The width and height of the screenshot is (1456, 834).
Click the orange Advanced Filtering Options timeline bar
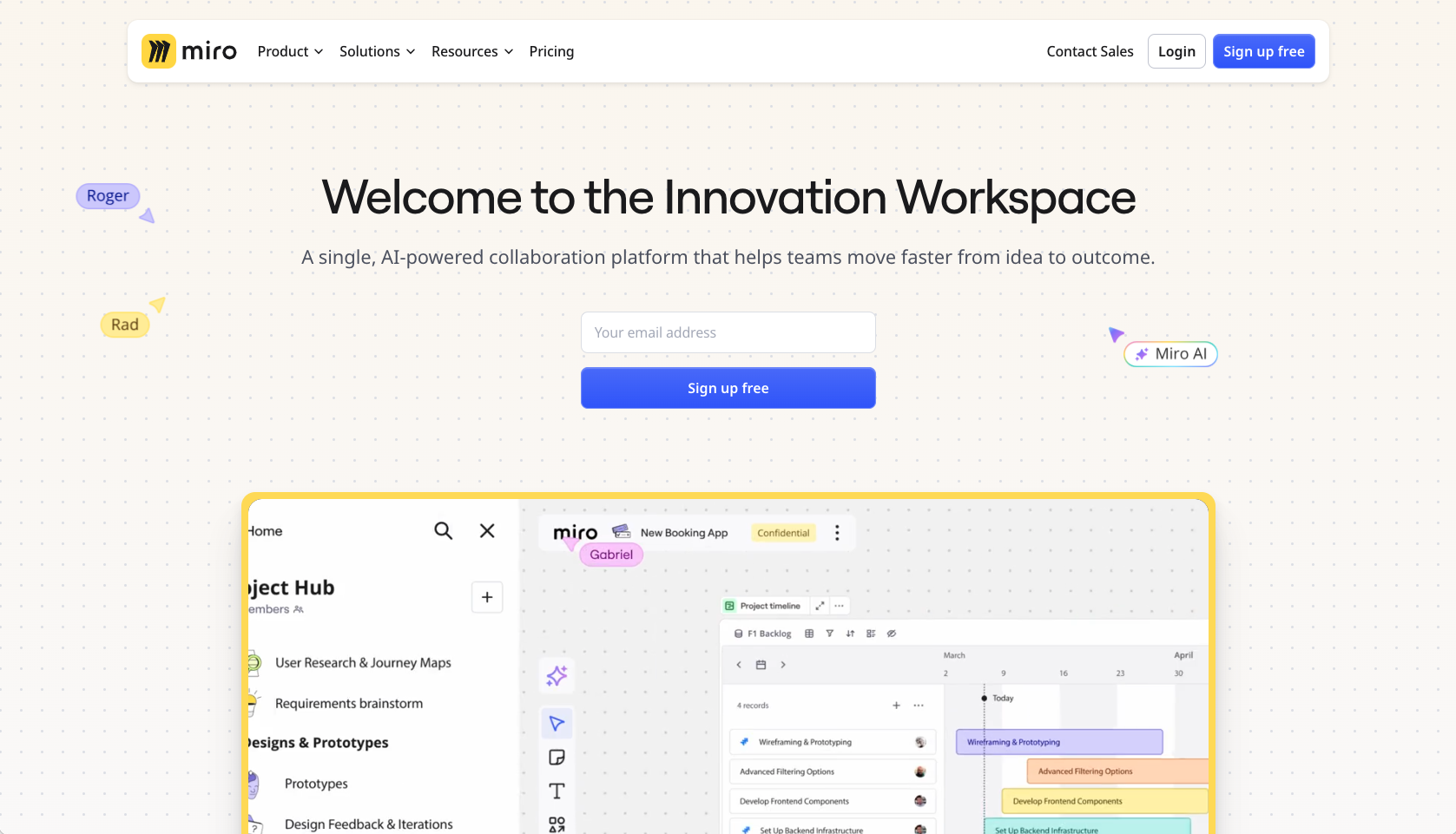pos(1117,772)
